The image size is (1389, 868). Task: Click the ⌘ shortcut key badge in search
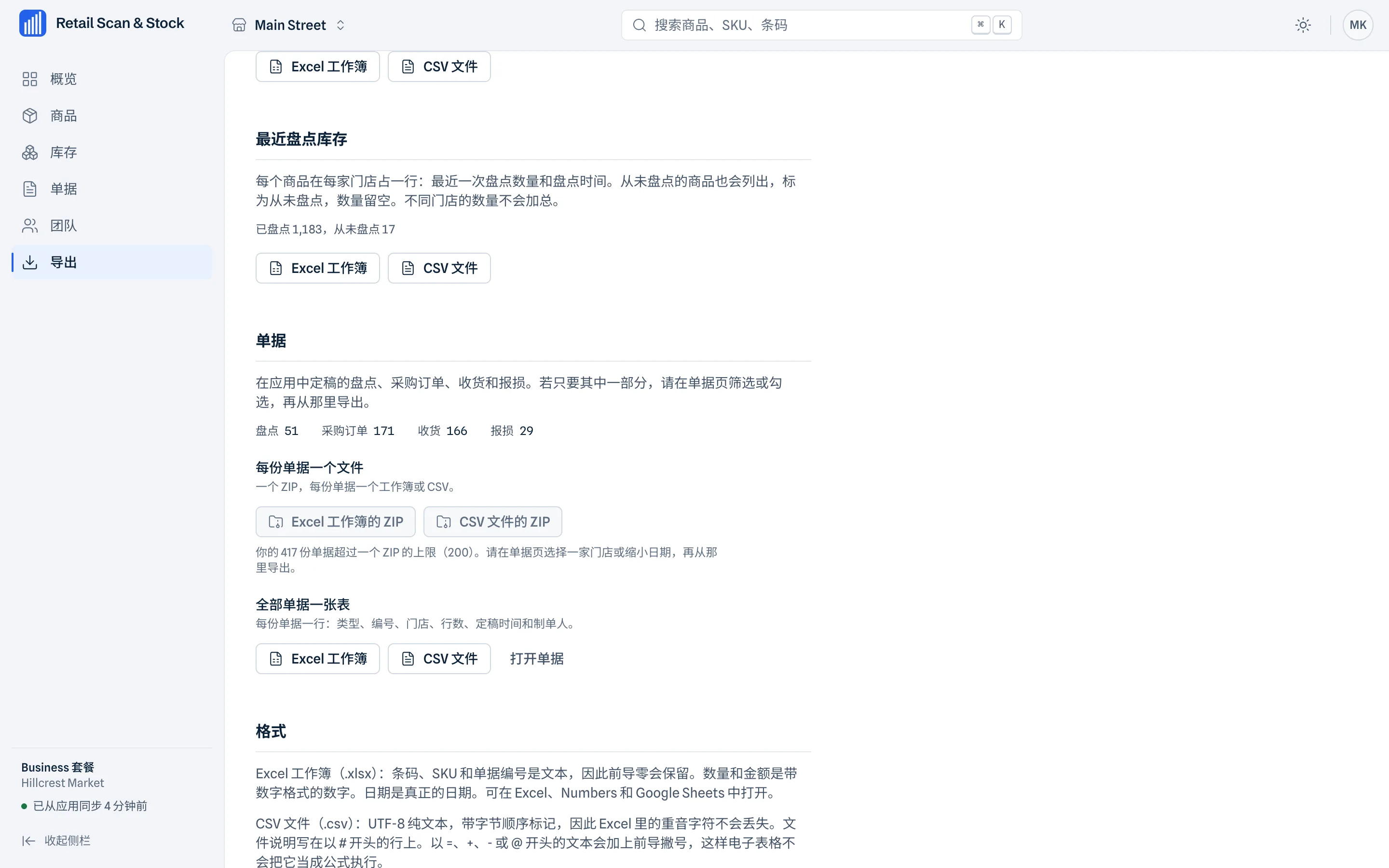coord(980,25)
